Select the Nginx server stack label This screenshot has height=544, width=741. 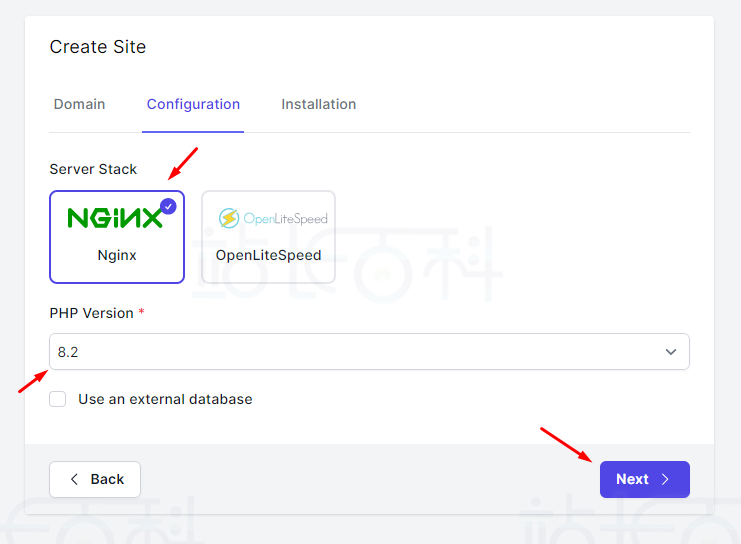117,255
